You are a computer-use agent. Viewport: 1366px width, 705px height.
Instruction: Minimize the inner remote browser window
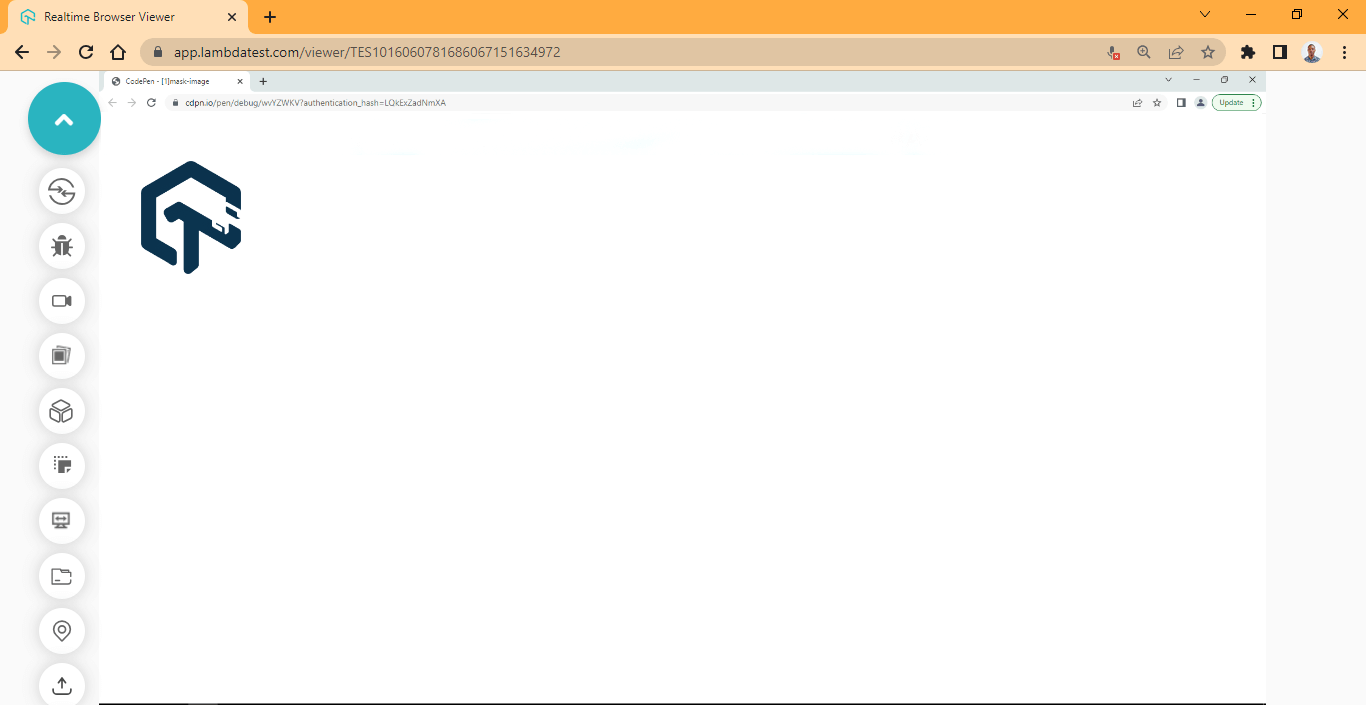1196,79
